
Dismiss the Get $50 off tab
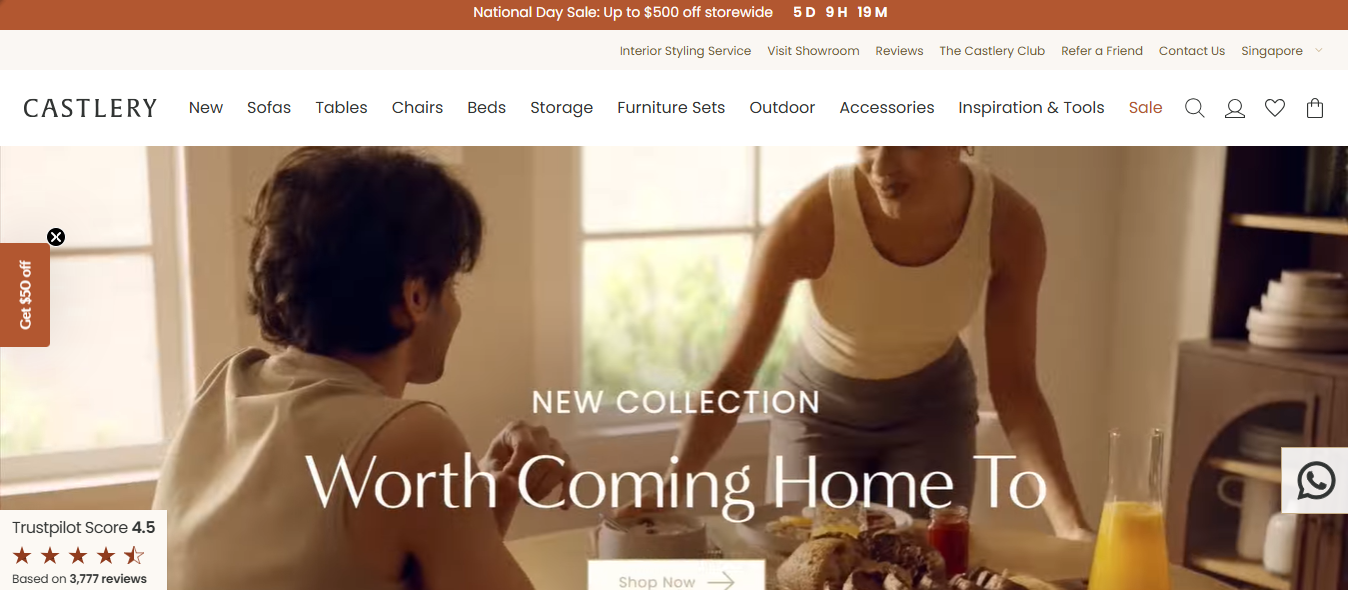tap(56, 237)
